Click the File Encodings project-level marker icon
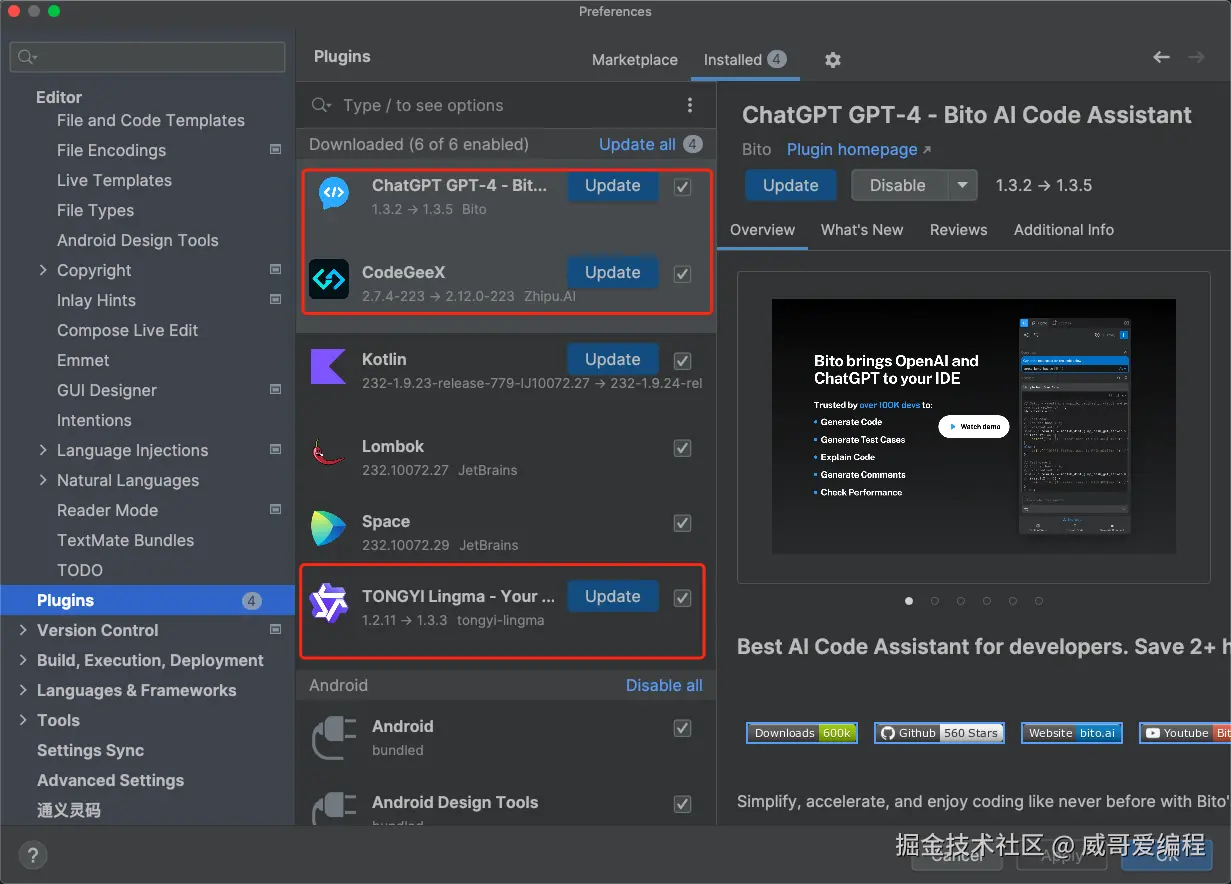1231x884 pixels. coord(276,150)
